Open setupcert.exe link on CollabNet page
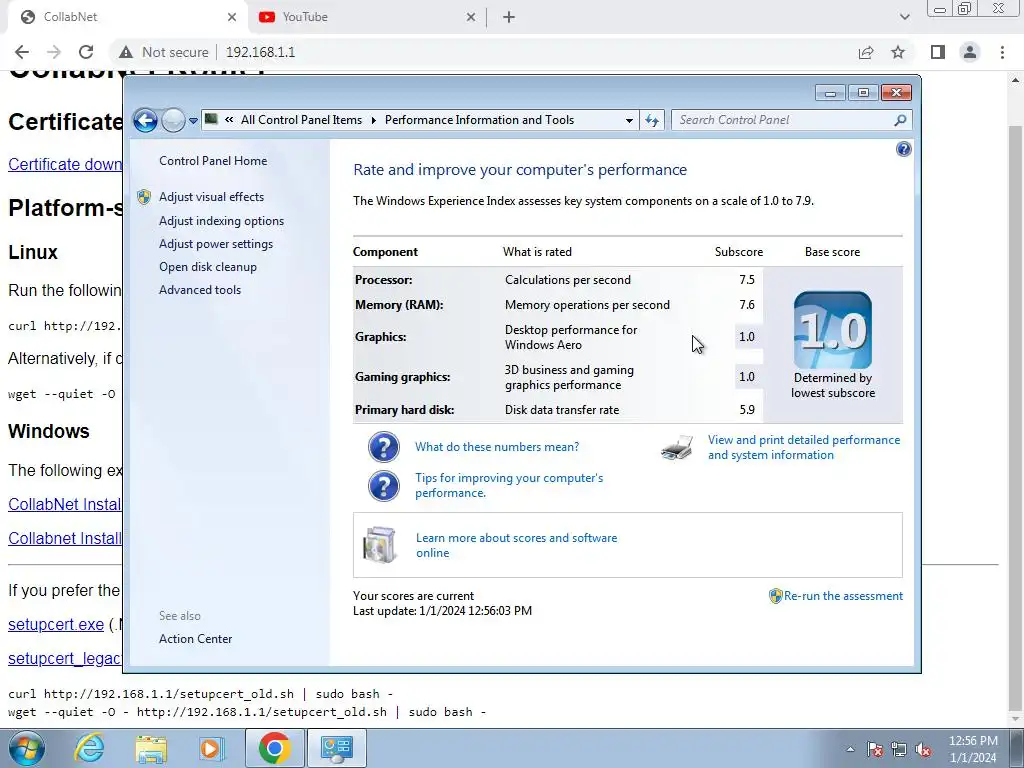The height and width of the screenshot is (768, 1024). pyautogui.click(x=56, y=624)
